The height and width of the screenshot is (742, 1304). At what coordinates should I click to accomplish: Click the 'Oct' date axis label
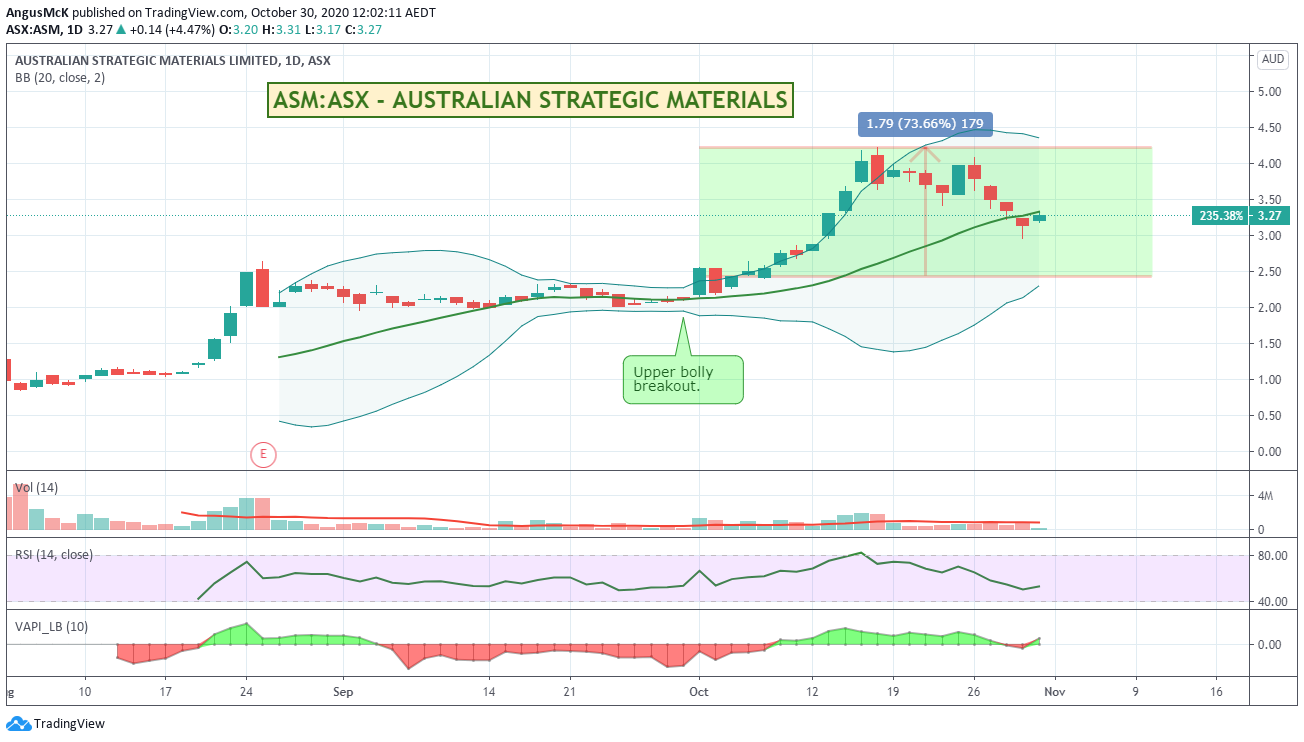pyautogui.click(x=698, y=691)
